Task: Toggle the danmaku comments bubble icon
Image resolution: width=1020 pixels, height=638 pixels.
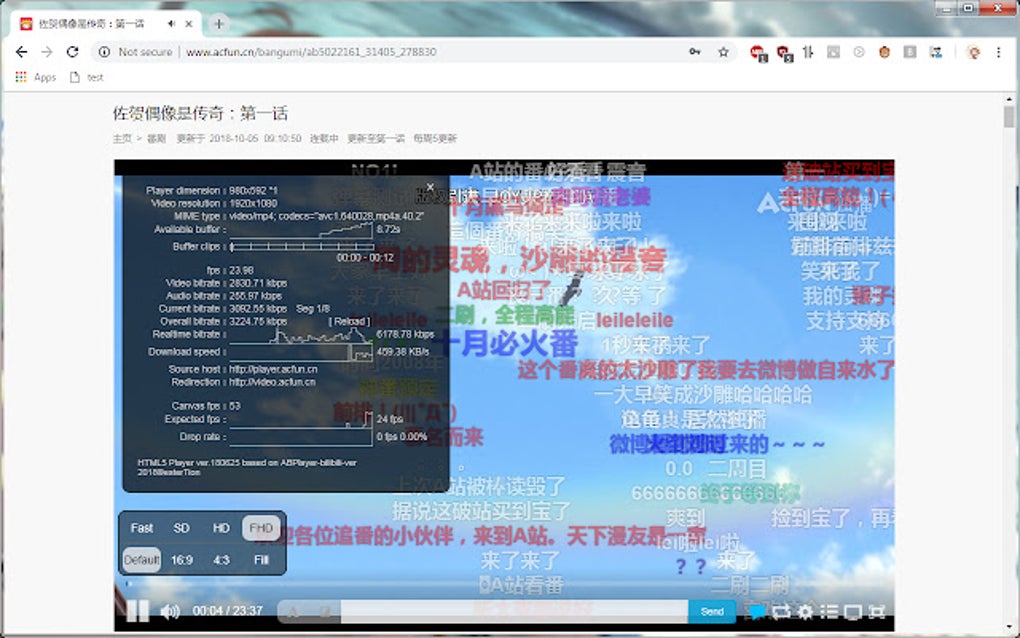Action: (x=757, y=611)
